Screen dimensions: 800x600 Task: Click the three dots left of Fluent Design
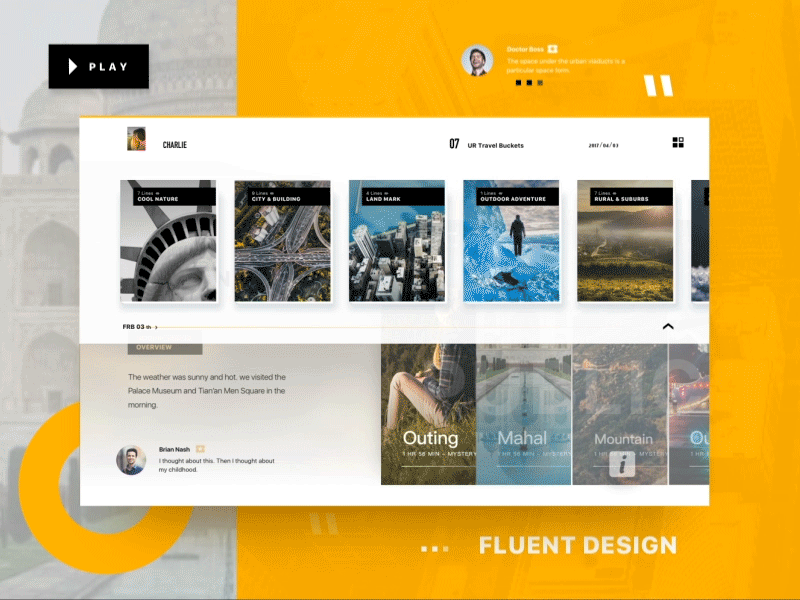coord(434,549)
